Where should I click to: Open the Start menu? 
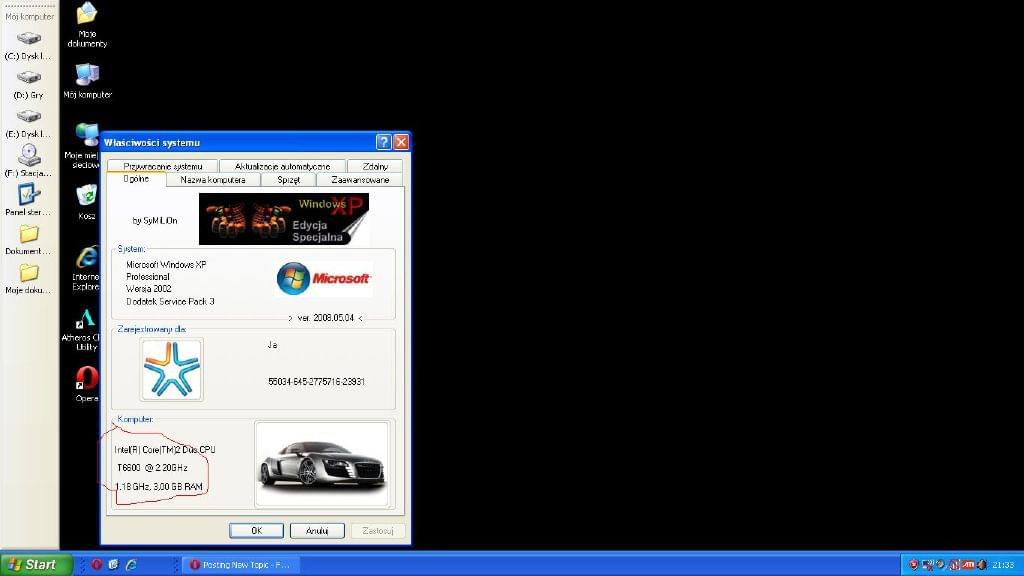pyautogui.click(x=36, y=564)
